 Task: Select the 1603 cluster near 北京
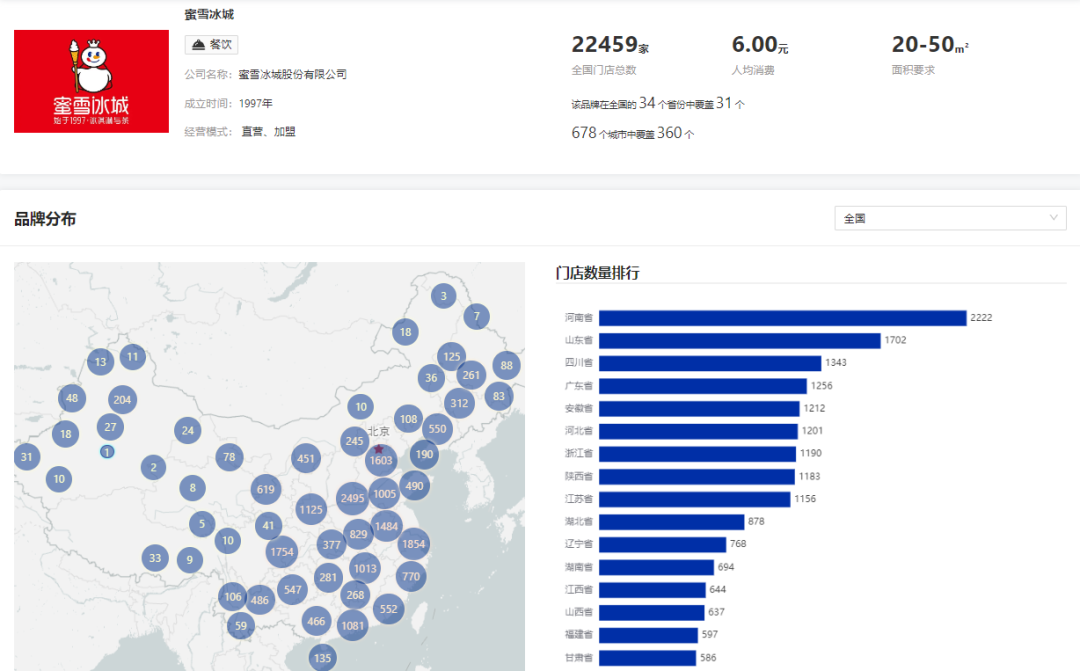tap(381, 460)
